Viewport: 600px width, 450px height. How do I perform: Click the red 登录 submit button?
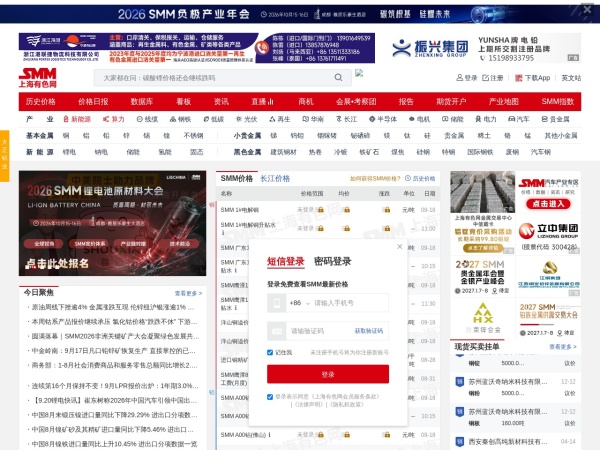[x=328, y=374]
